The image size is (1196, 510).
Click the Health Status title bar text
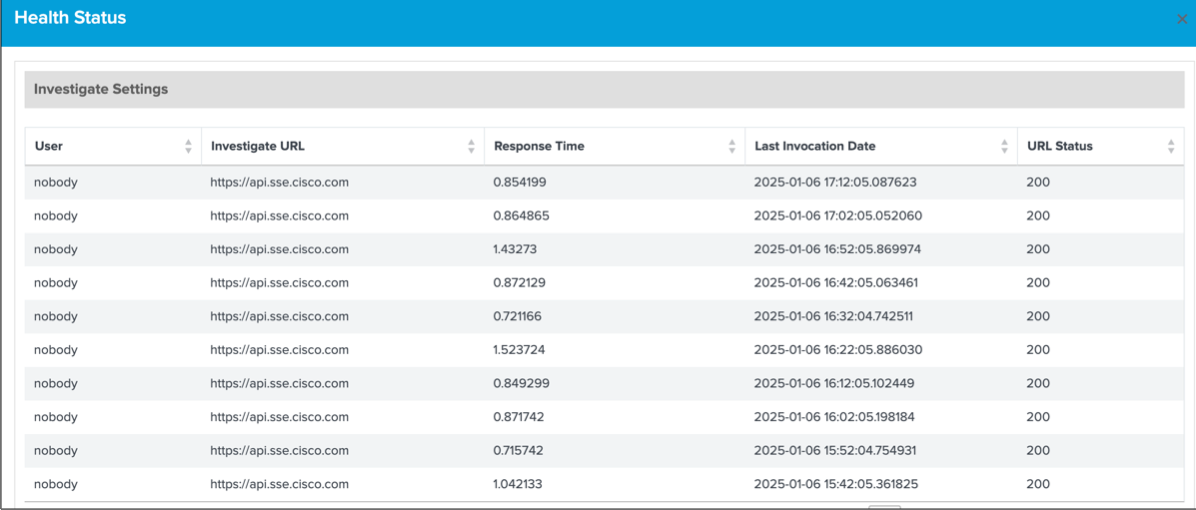70,18
